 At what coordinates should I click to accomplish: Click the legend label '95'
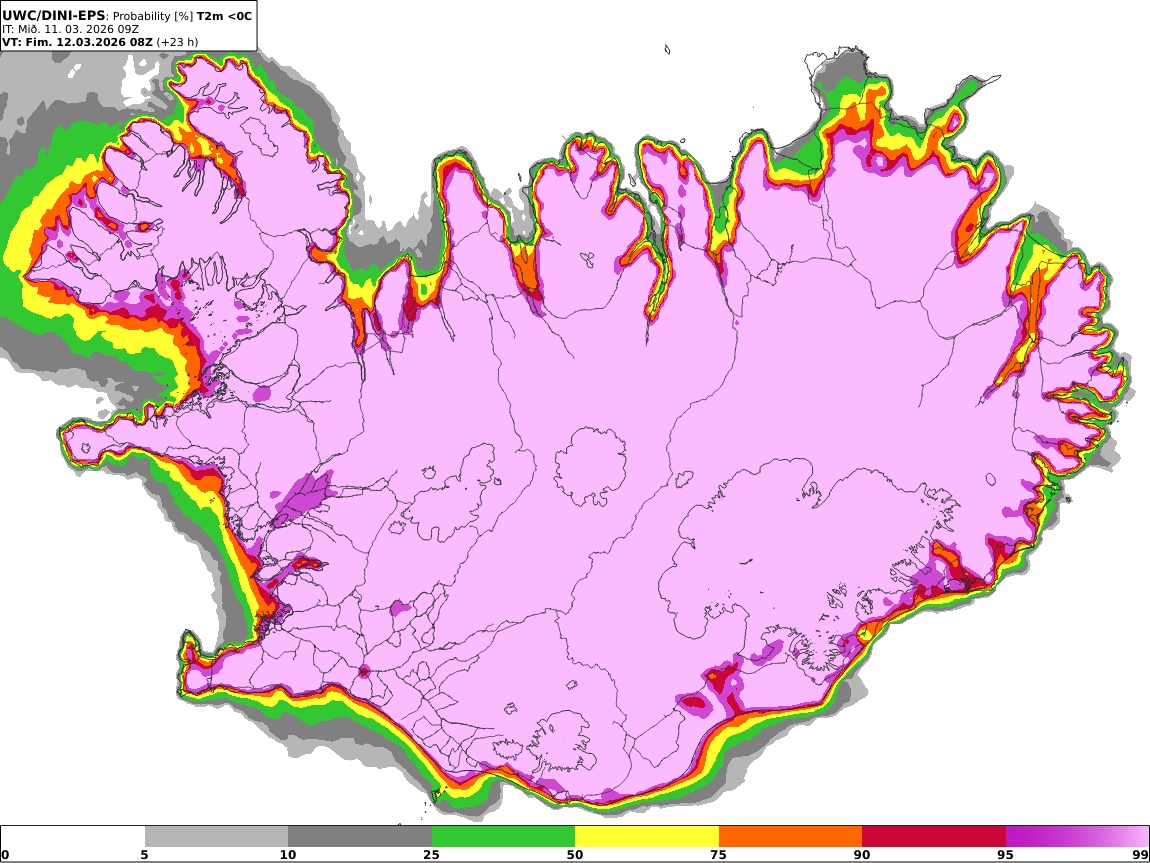coord(1005,854)
